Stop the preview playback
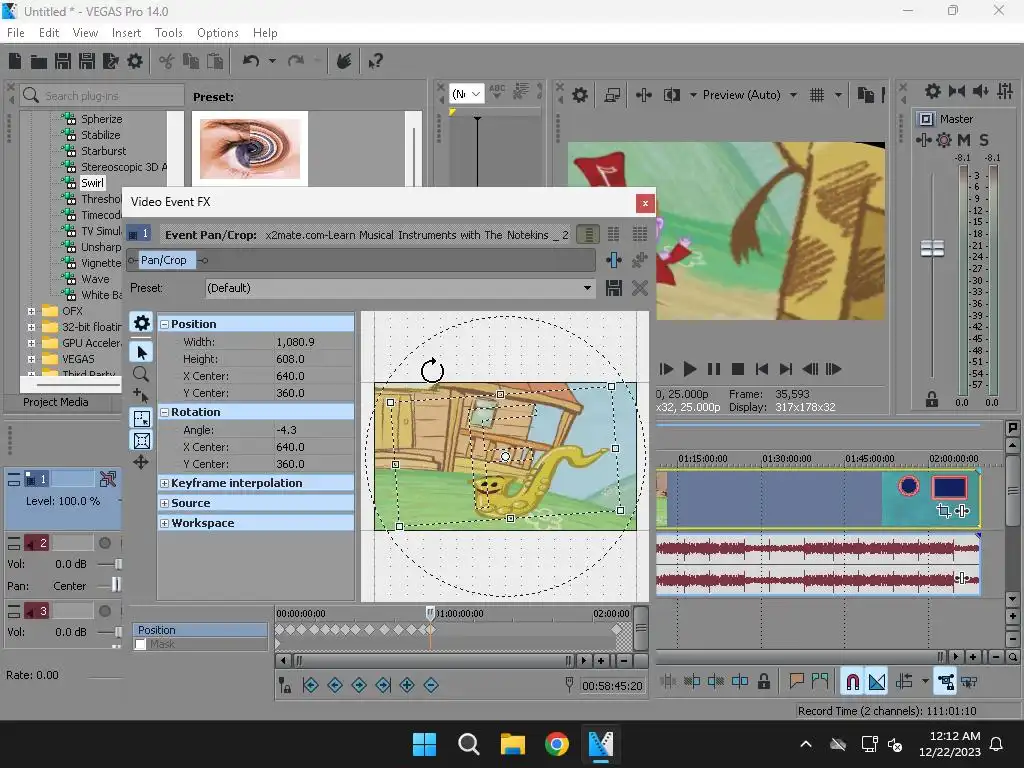1024x768 pixels. click(738, 370)
